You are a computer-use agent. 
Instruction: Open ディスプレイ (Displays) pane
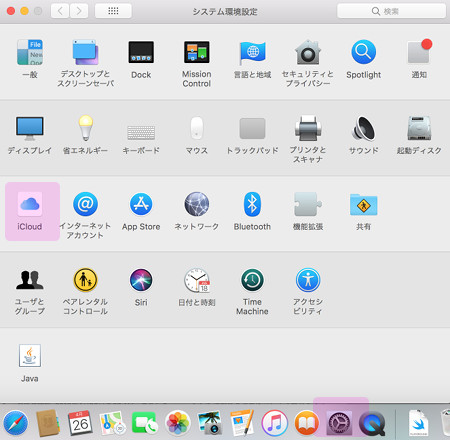(x=30, y=128)
